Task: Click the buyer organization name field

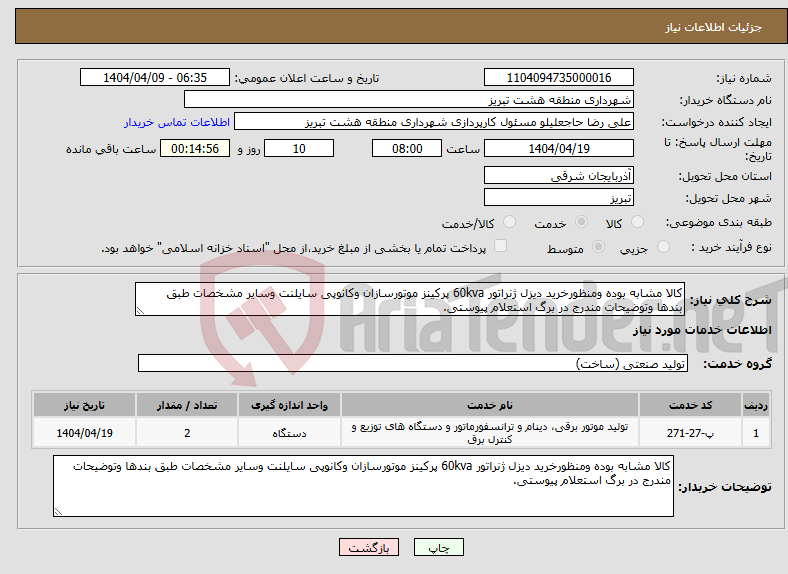Action: point(409,100)
